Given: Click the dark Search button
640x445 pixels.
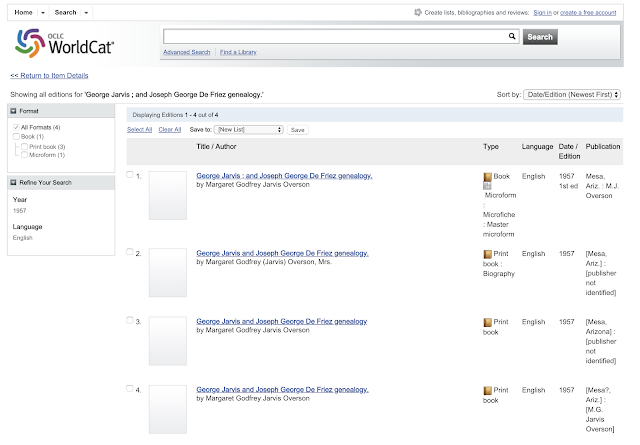Looking at the screenshot, I should coord(540,37).
